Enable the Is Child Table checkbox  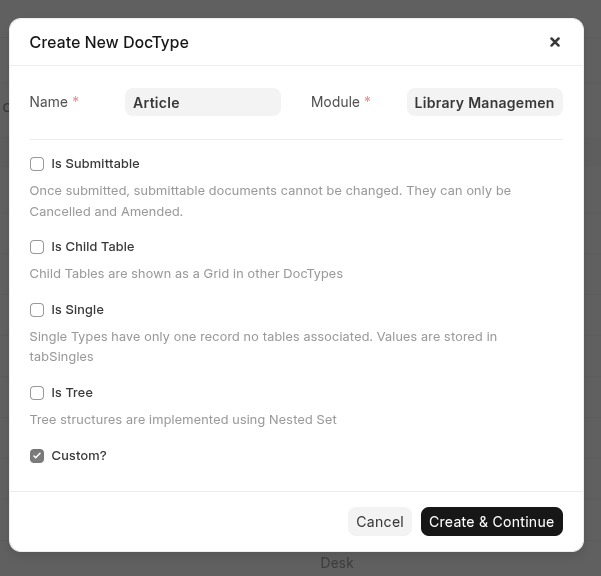tap(37, 247)
